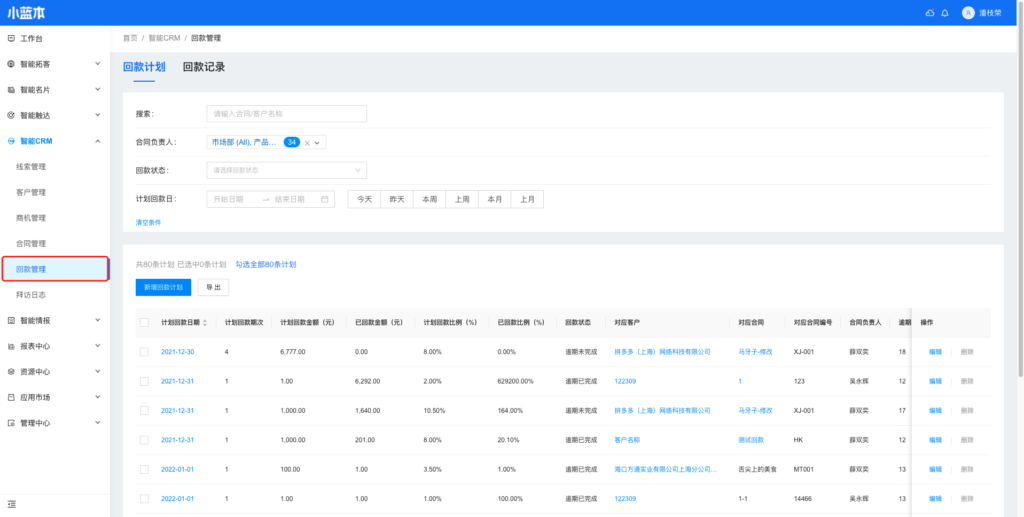1024x517 pixels.
Task: Open 合同管理 in the sidebar
Action: point(31,243)
